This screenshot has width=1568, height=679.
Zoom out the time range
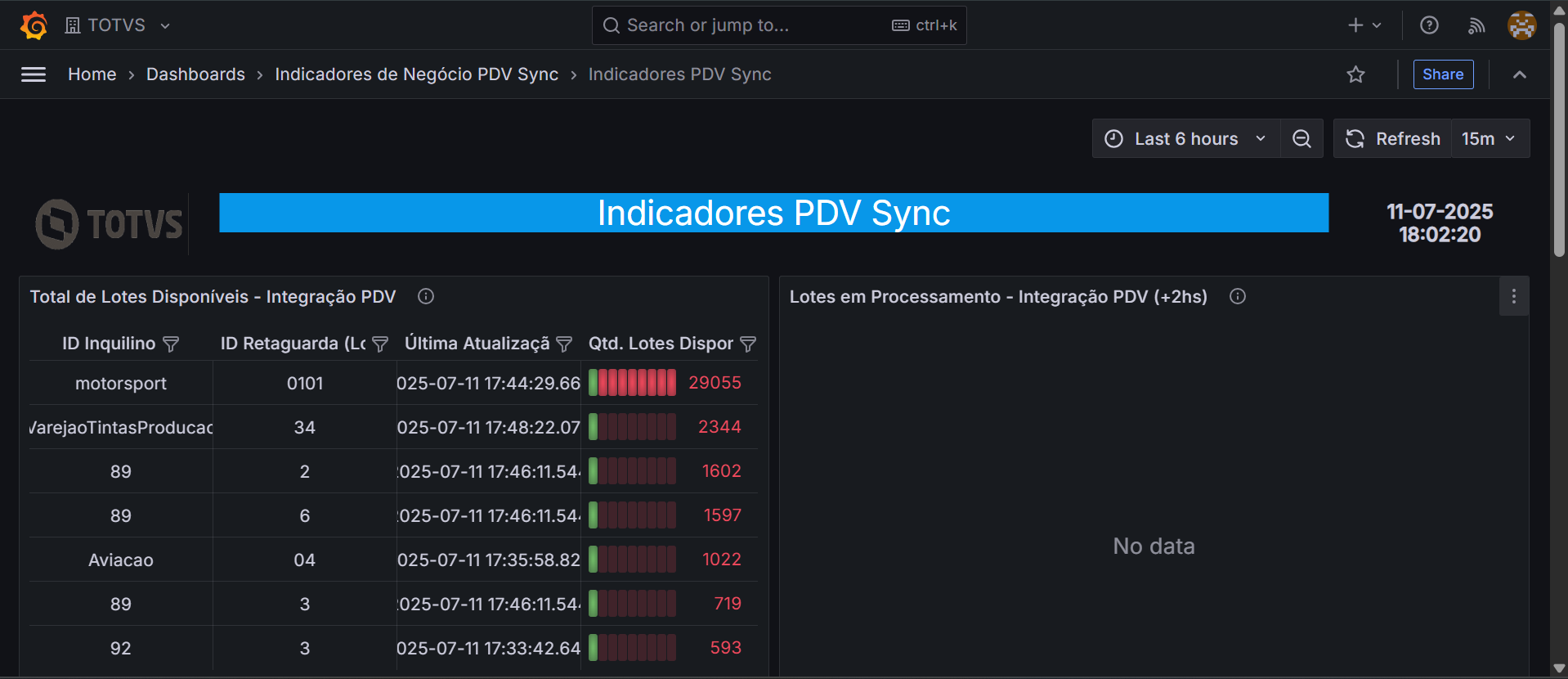pyautogui.click(x=1301, y=139)
